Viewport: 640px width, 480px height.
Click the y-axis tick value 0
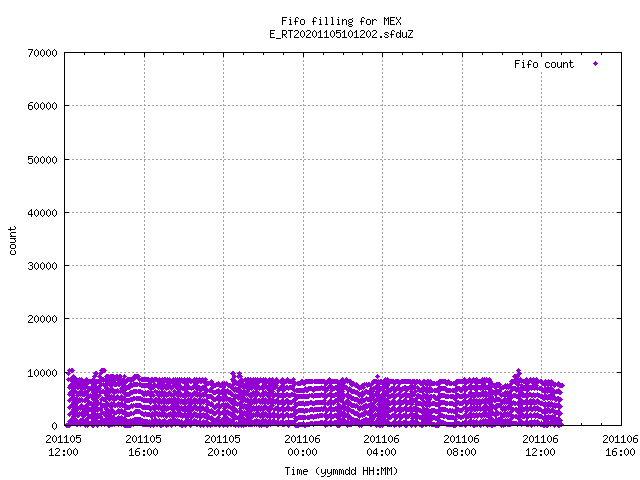[54, 426]
